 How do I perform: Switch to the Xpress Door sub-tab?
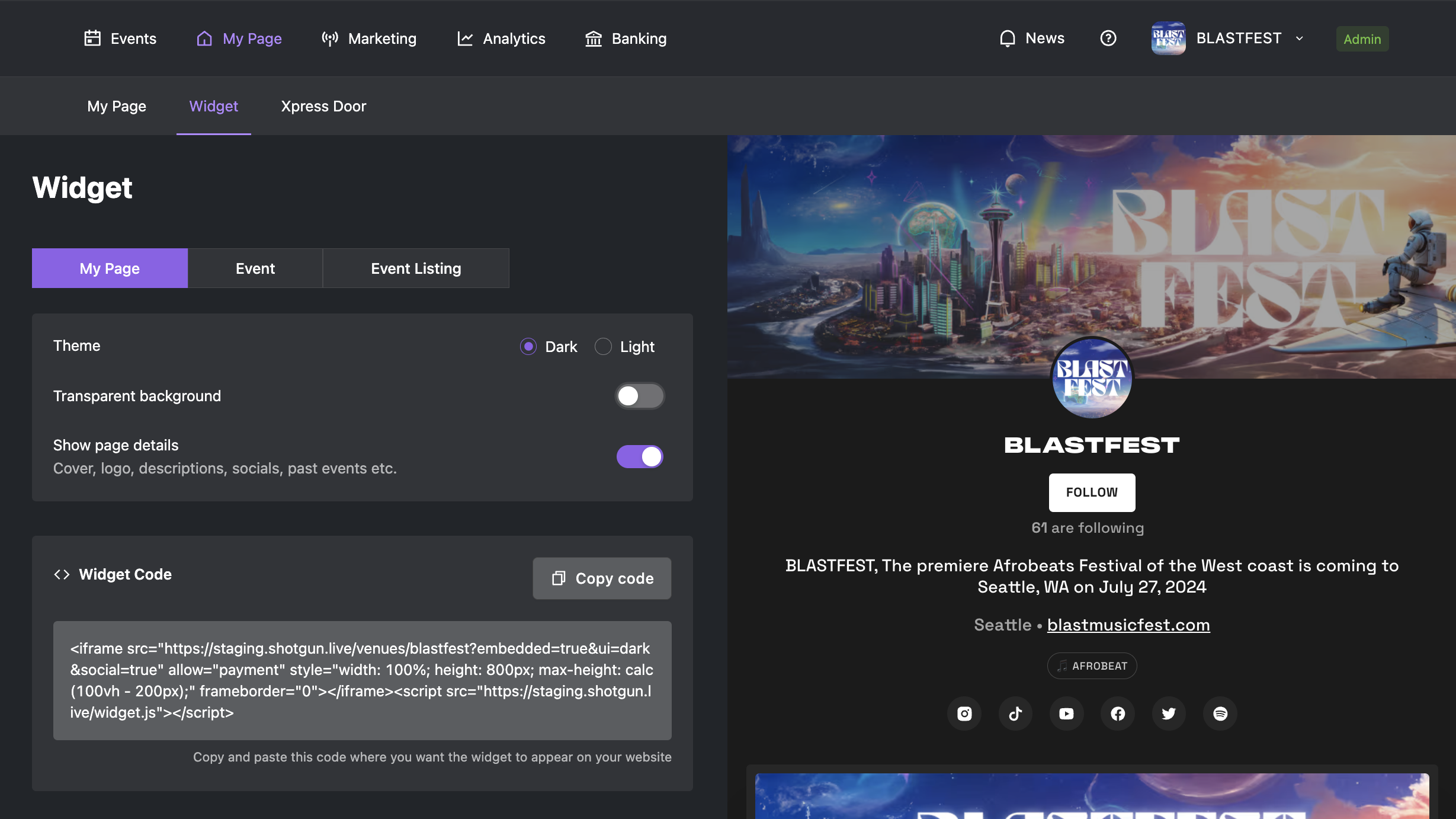coord(323,106)
